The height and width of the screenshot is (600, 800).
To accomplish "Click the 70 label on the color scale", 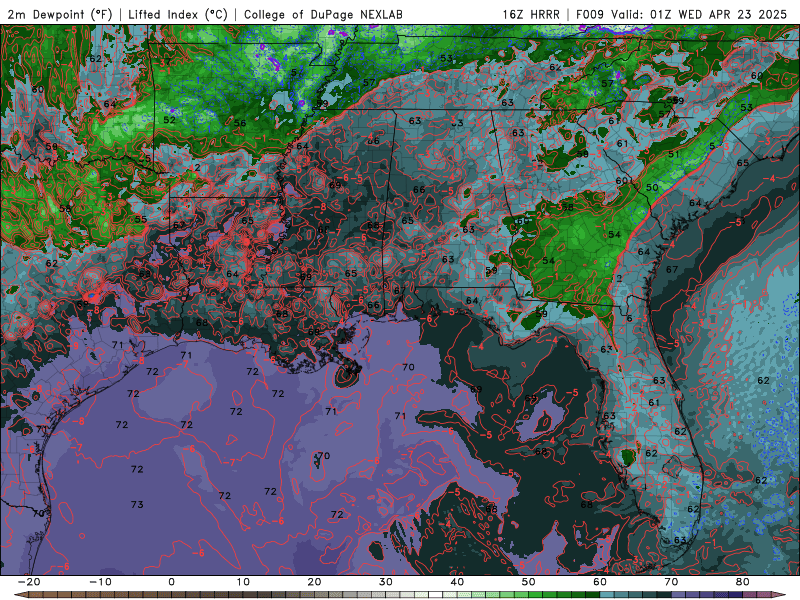I will pyautogui.click(x=671, y=582).
